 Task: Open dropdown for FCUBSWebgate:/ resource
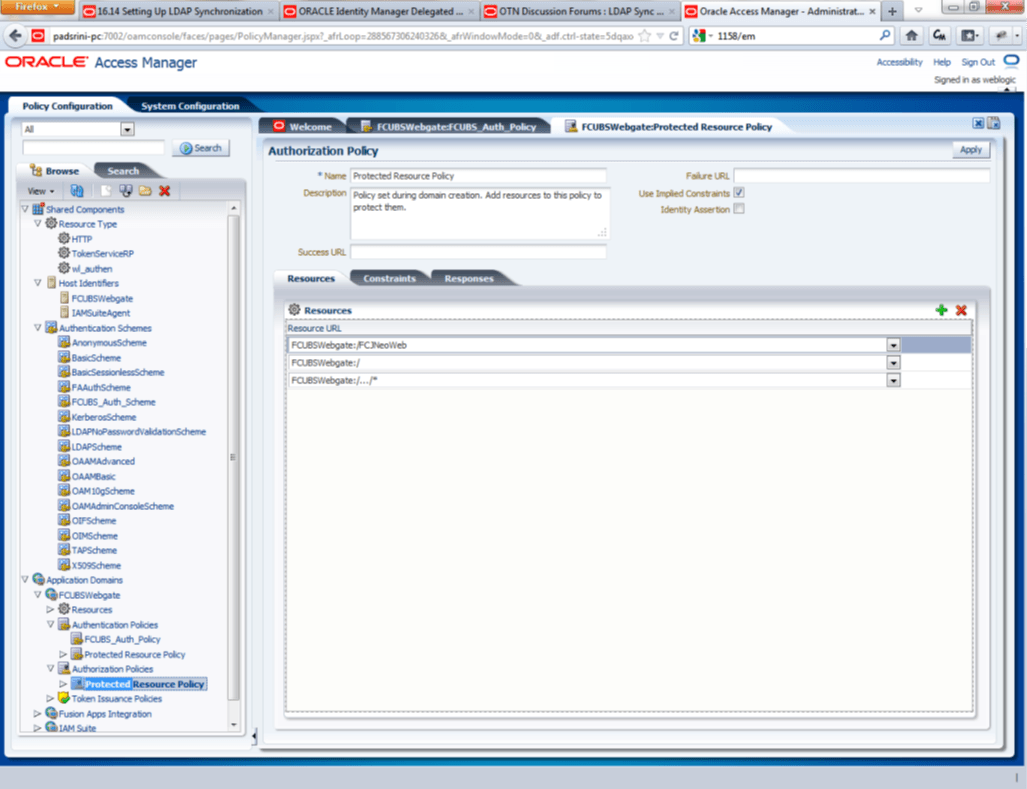point(893,363)
